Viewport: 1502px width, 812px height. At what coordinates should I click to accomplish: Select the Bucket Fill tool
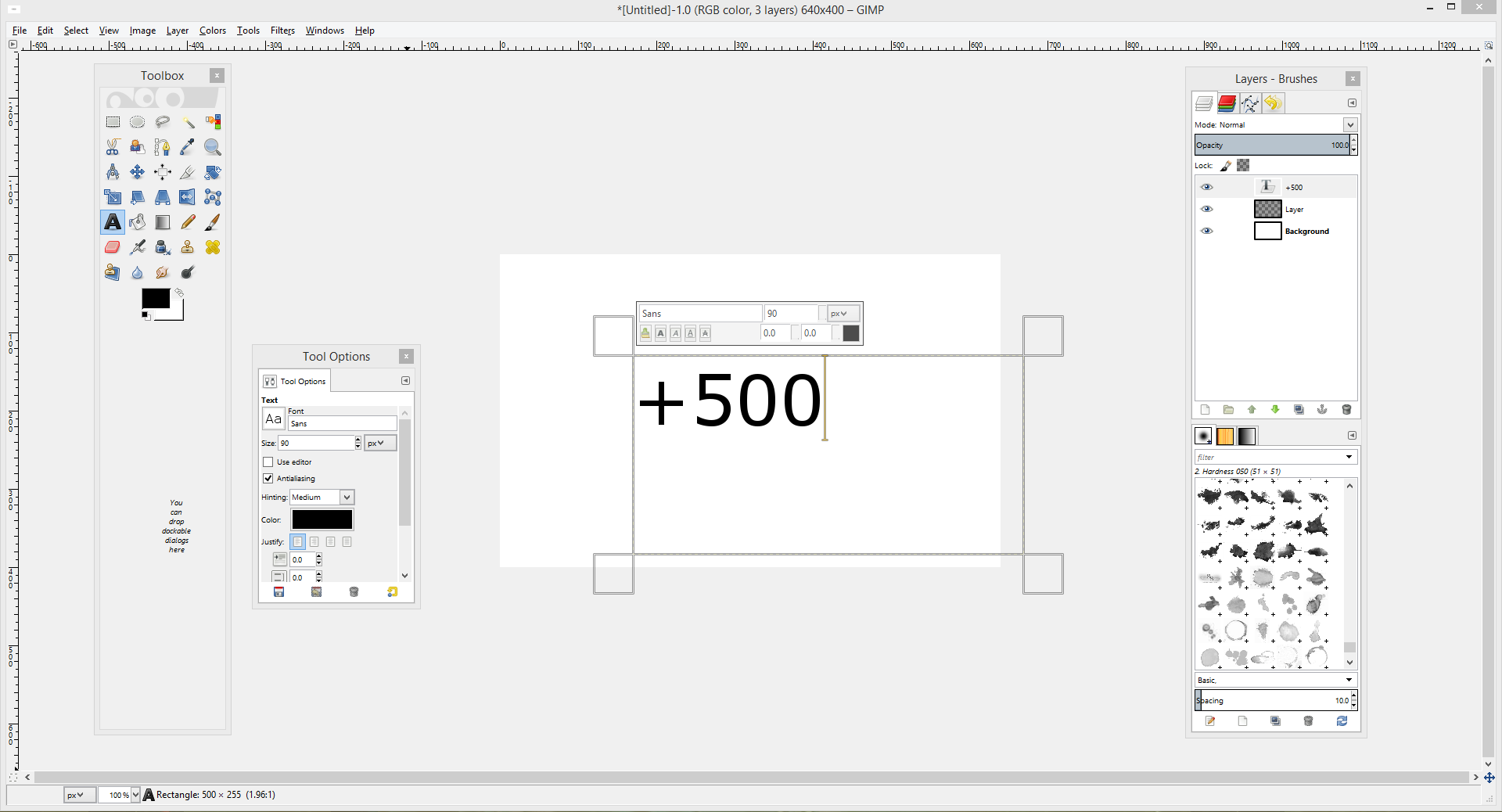click(x=138, y=222)
